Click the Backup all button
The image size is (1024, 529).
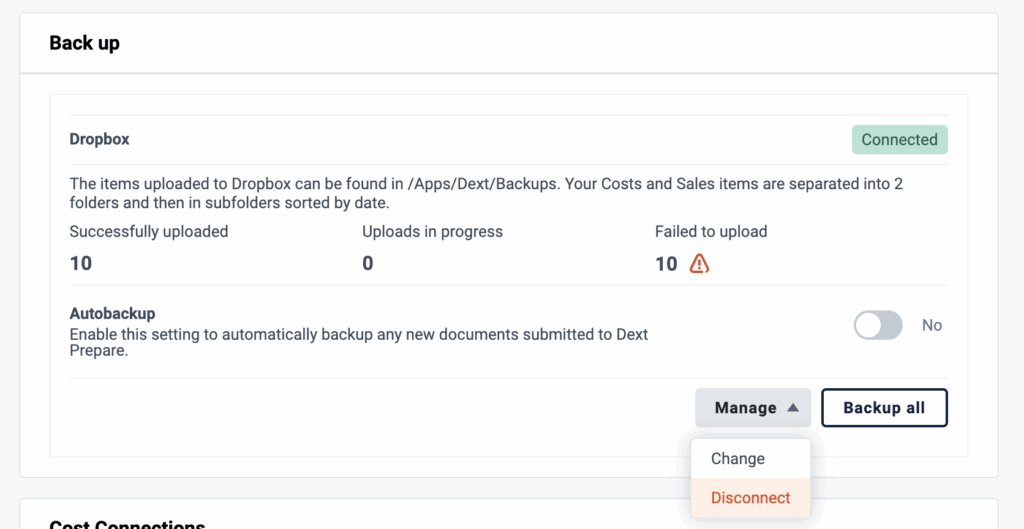coord(884,408)
